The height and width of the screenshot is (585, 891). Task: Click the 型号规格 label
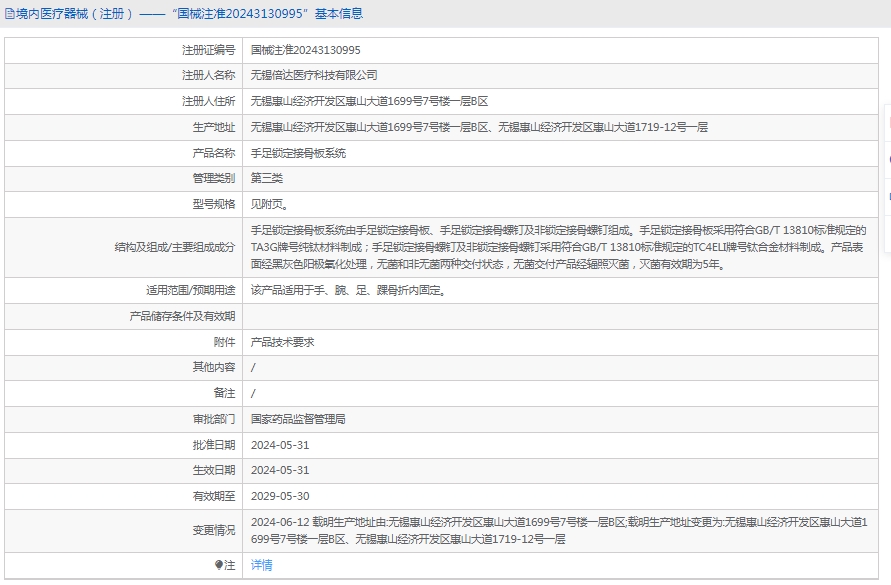(x=214, y=204)
